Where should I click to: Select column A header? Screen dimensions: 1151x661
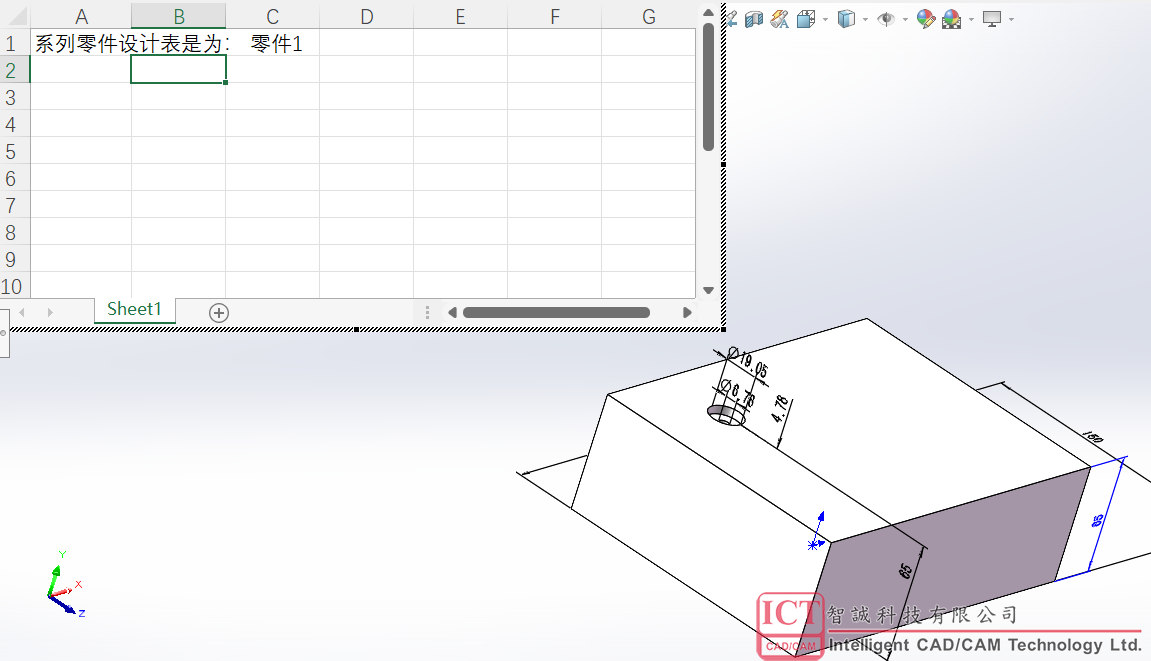pos(81,16)
